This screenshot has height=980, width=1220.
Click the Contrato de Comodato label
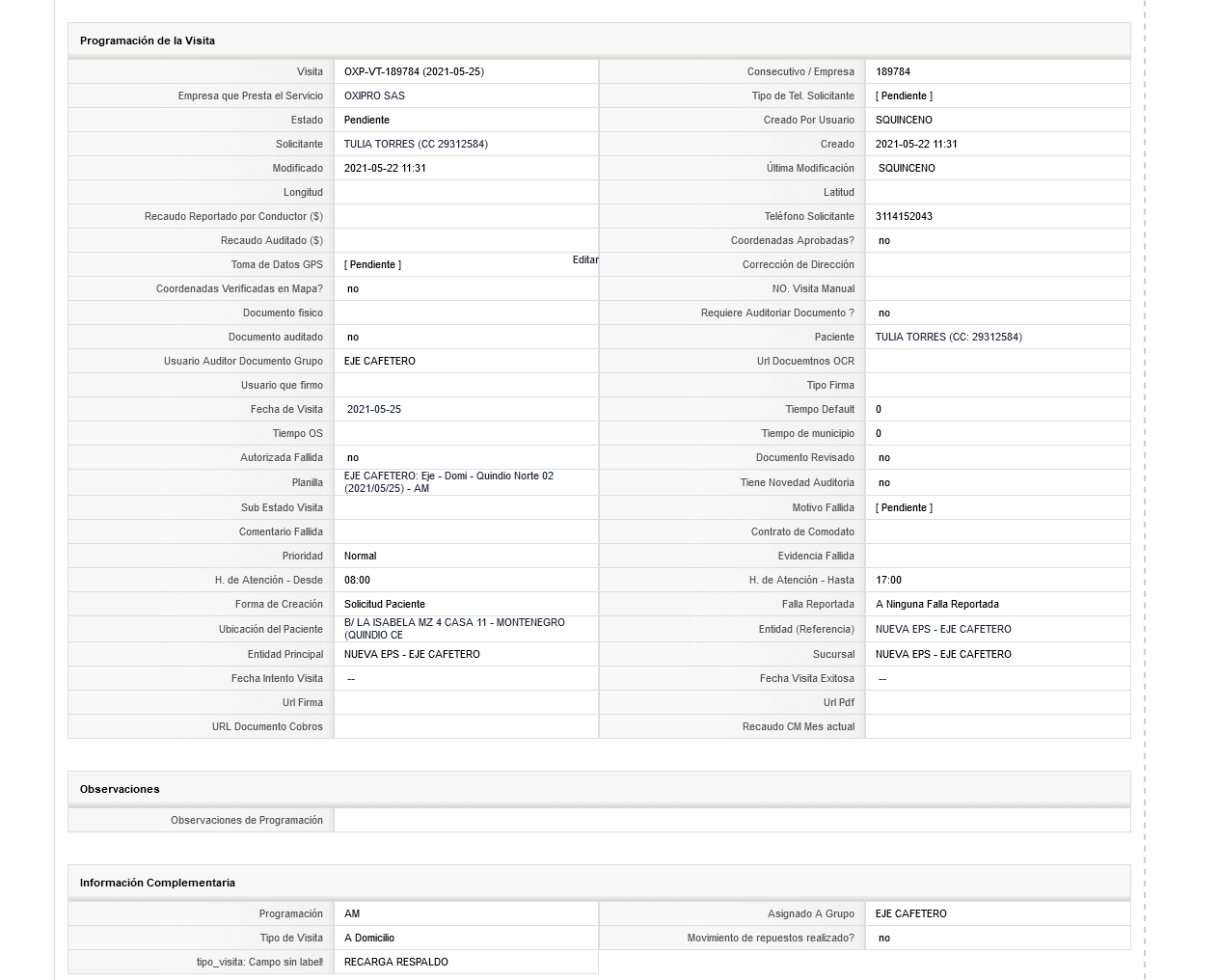(x=802, y=531)
